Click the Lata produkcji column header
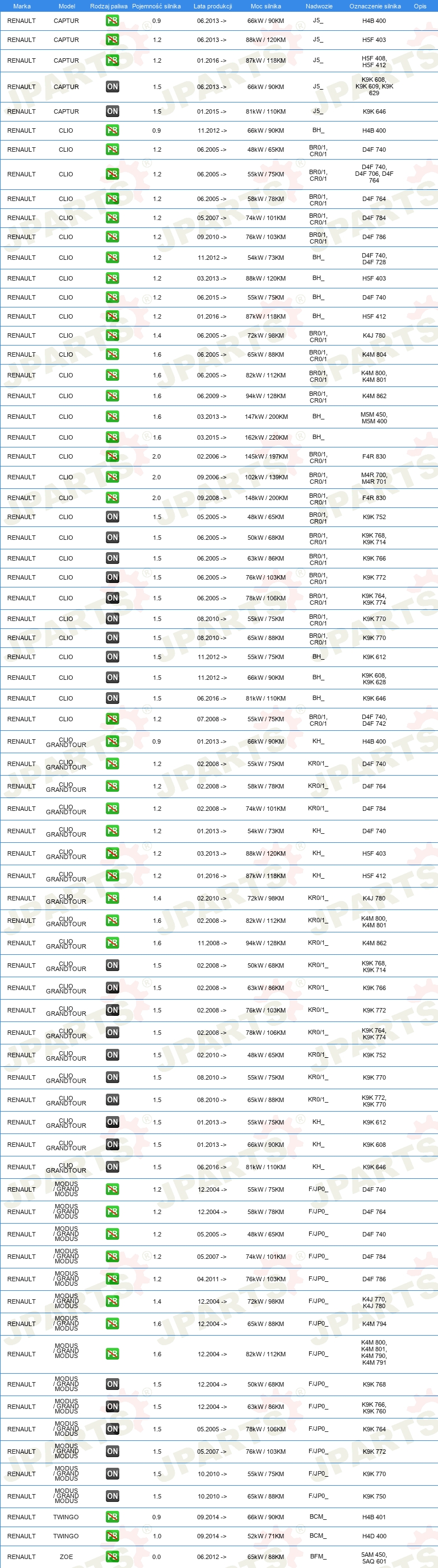The image size is (438, 1568). coord(213,6)
